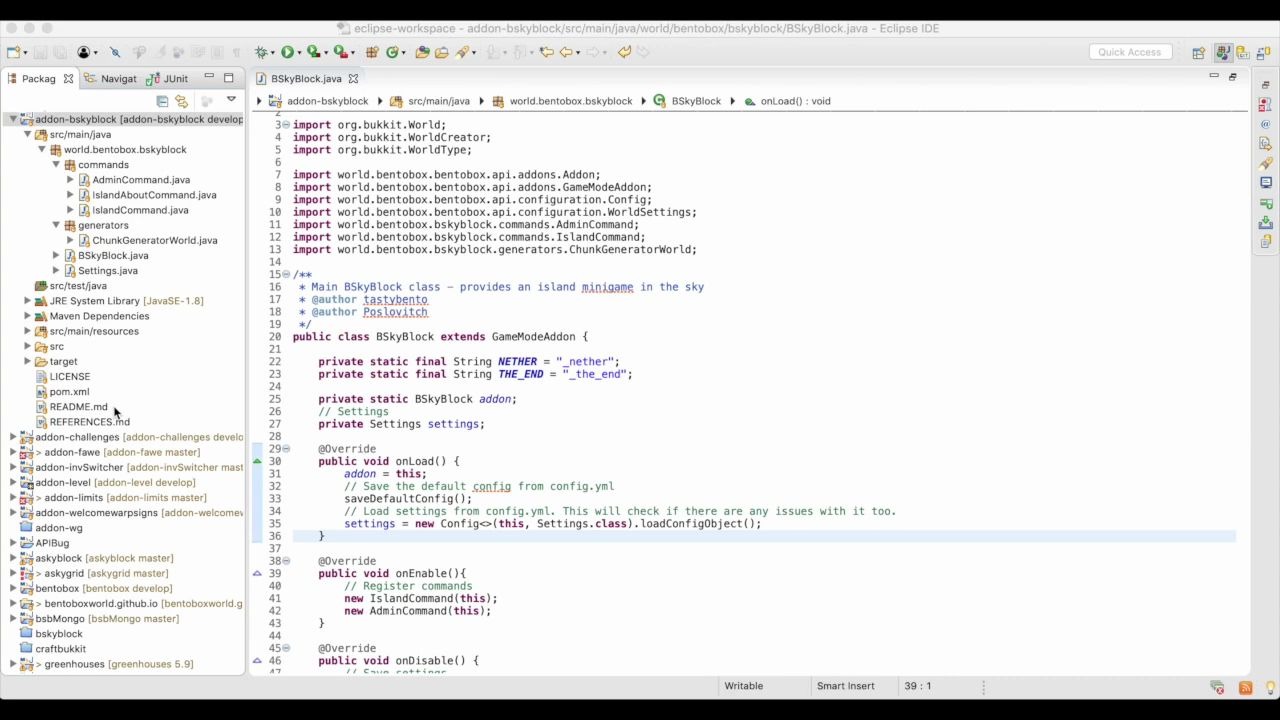Open the Problems view icon in right trim
This screenshot has width=1280, height=720.
[x=1265, y=104]
